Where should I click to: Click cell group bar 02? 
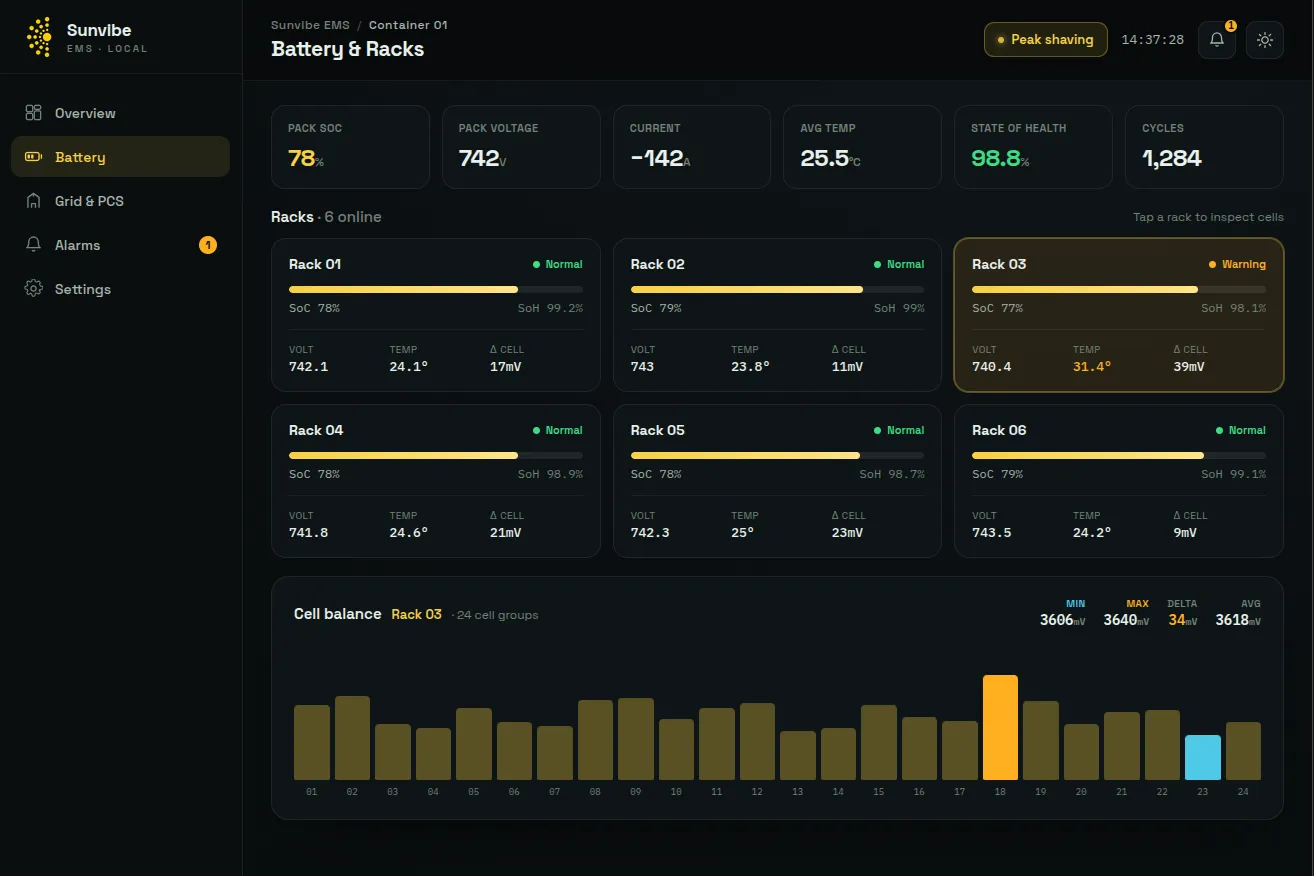click(352, 738)
